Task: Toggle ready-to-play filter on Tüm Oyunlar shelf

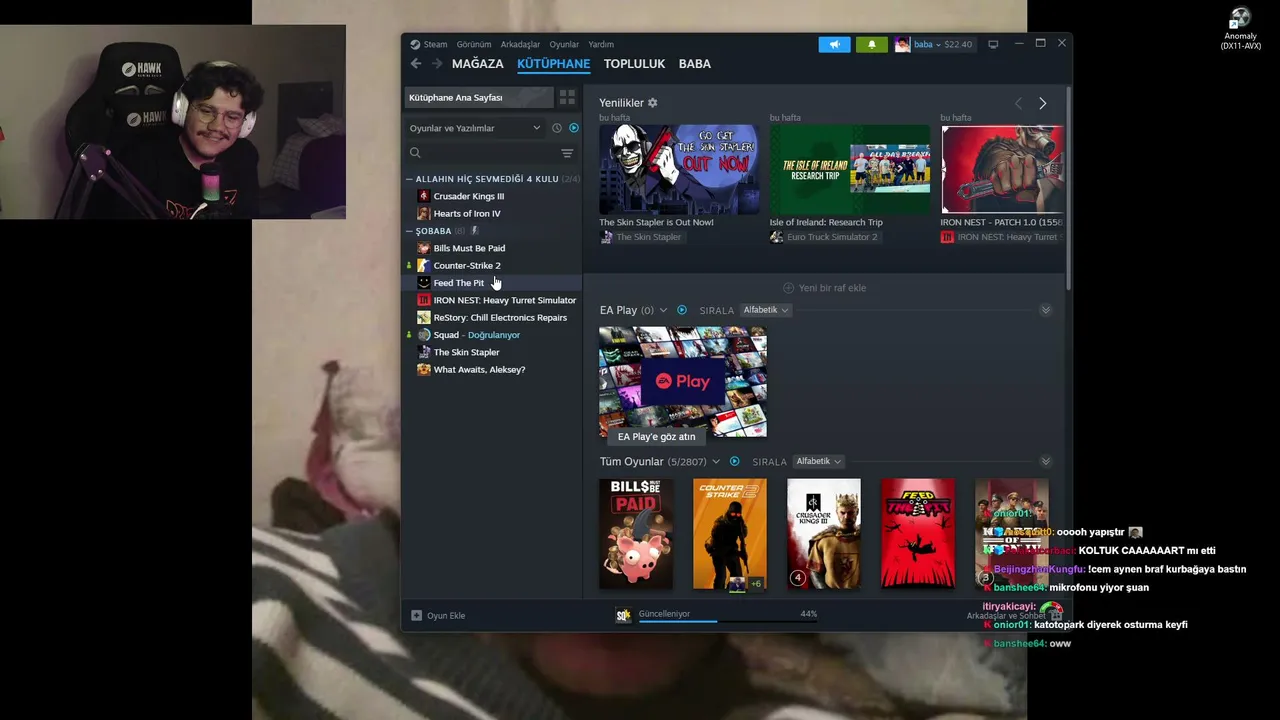Action: 735,461
